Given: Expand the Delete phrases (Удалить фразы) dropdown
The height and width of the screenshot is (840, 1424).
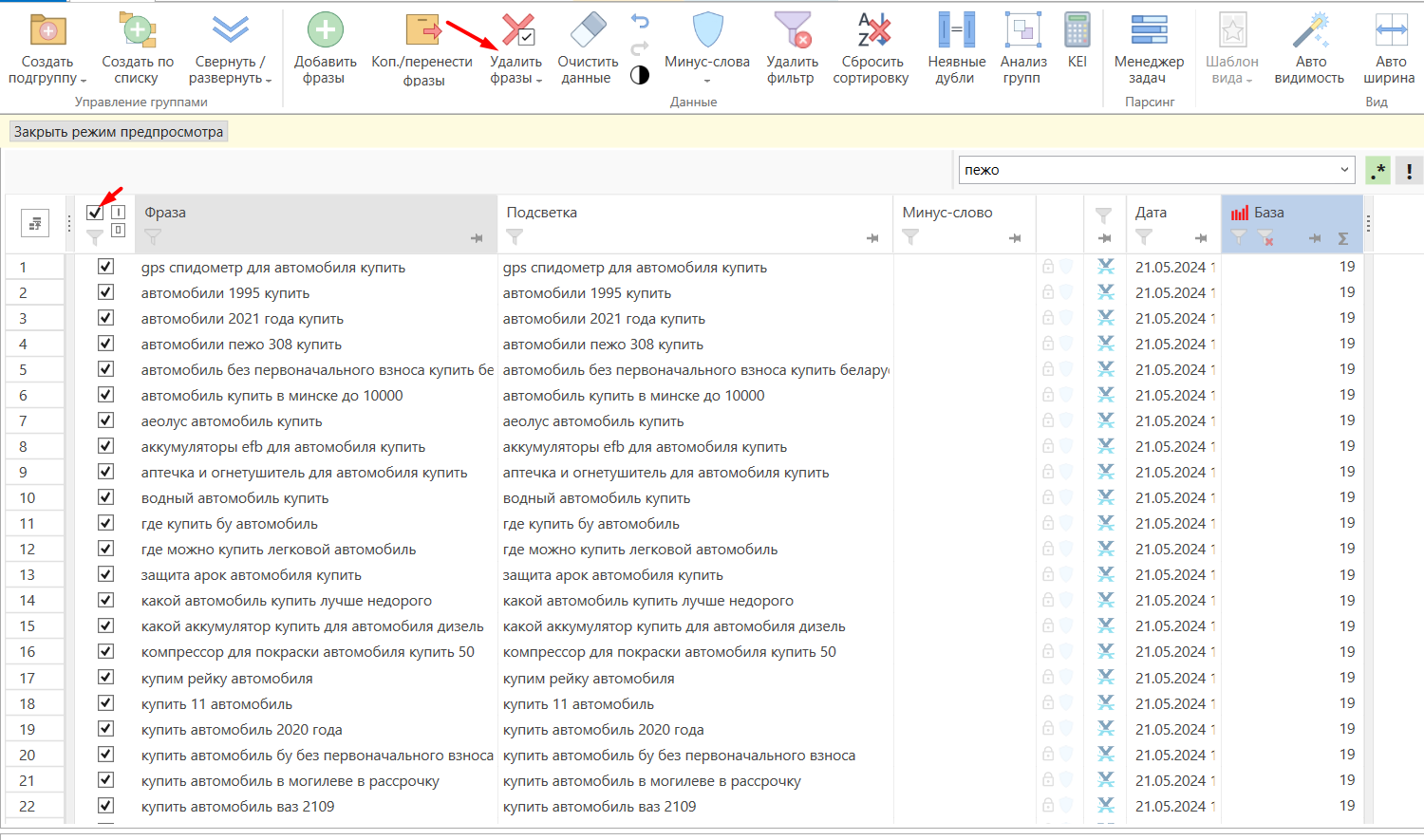Looking at the screenshot, I should point(538,80).
